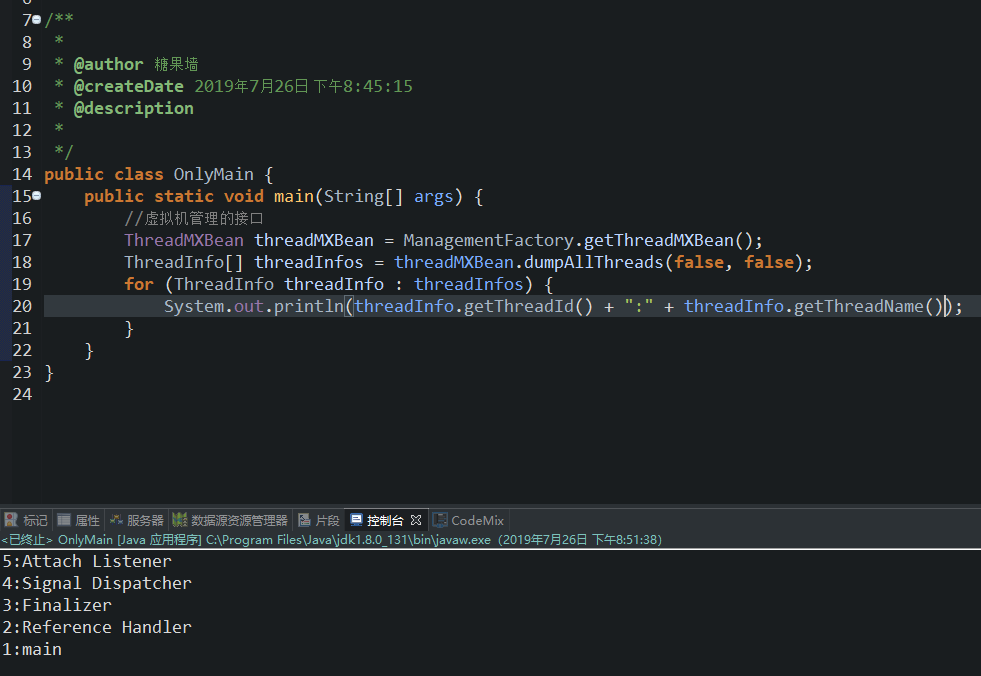Switch to the 片段 (Snippets) tab

pos(318,520)
